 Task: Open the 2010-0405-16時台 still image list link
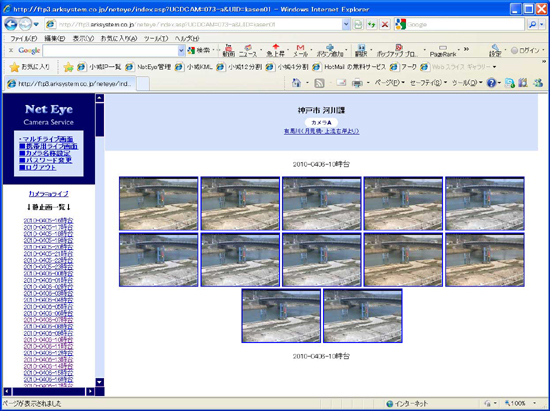point(48,221)
